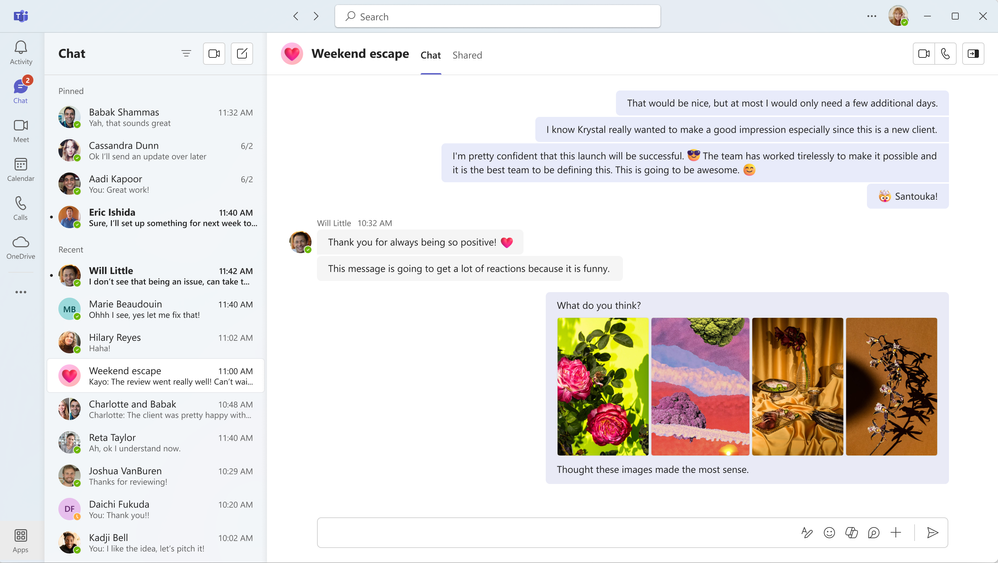Open the Calls section in sidebar

pos(20,208)
